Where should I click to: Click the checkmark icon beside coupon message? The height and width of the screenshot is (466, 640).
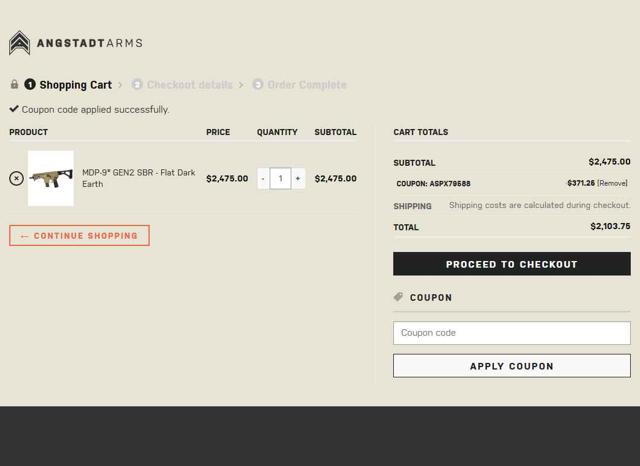pyautogui.click(x=14, y=109)
